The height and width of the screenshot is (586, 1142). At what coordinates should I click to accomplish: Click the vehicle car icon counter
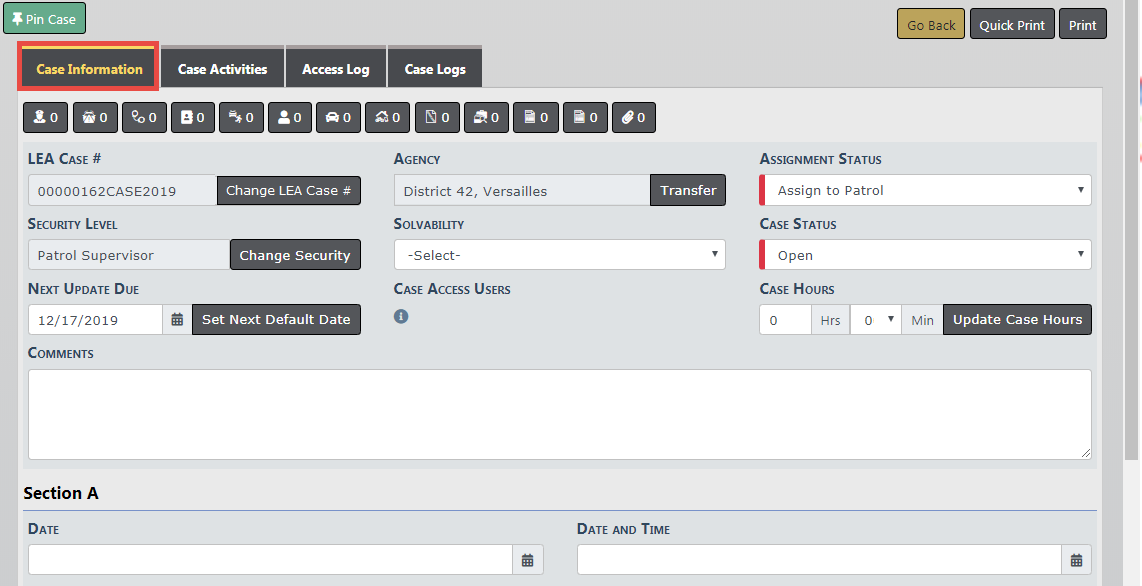[x=339, y=118]
